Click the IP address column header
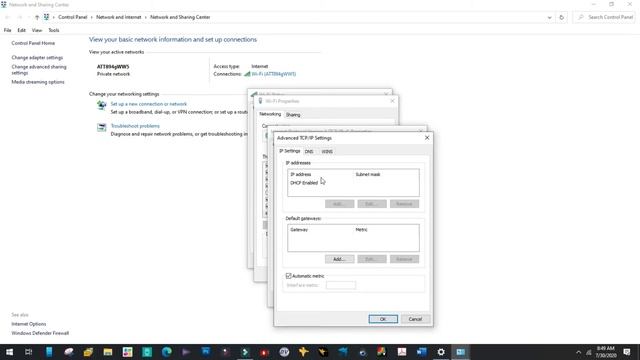 pyautogui.click(x=301, y=174)
